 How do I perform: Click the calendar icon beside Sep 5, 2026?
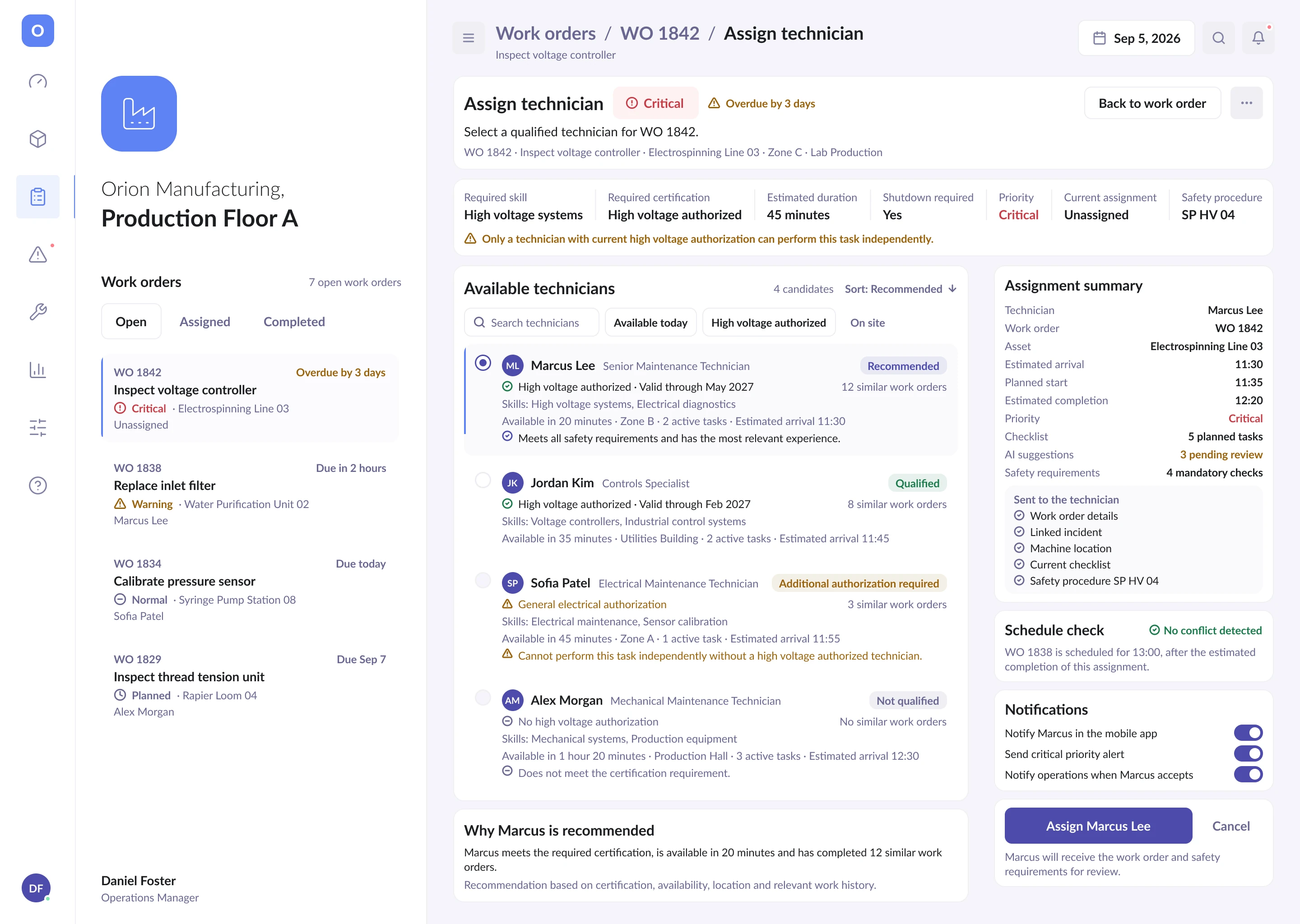(x=1100, y=38)
